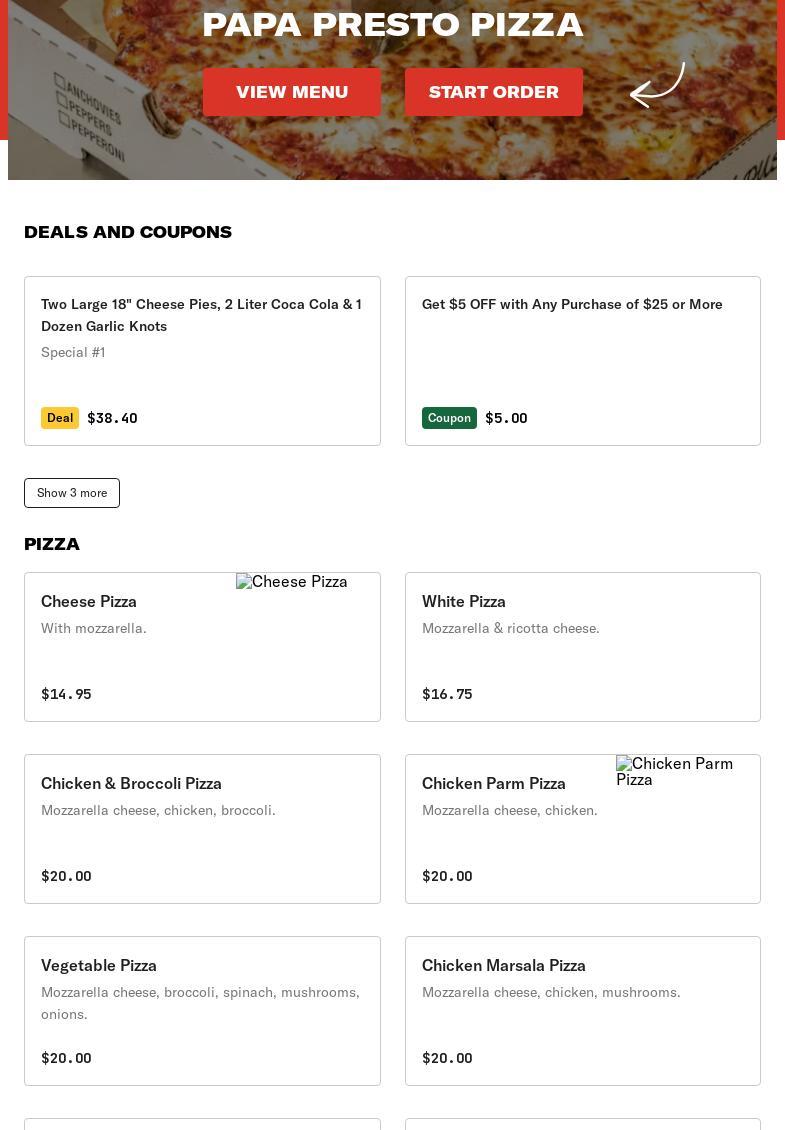Click the Papa Presto Pizza heading
The height and width of the screenshot is (1130, 785).
[392, 24]
